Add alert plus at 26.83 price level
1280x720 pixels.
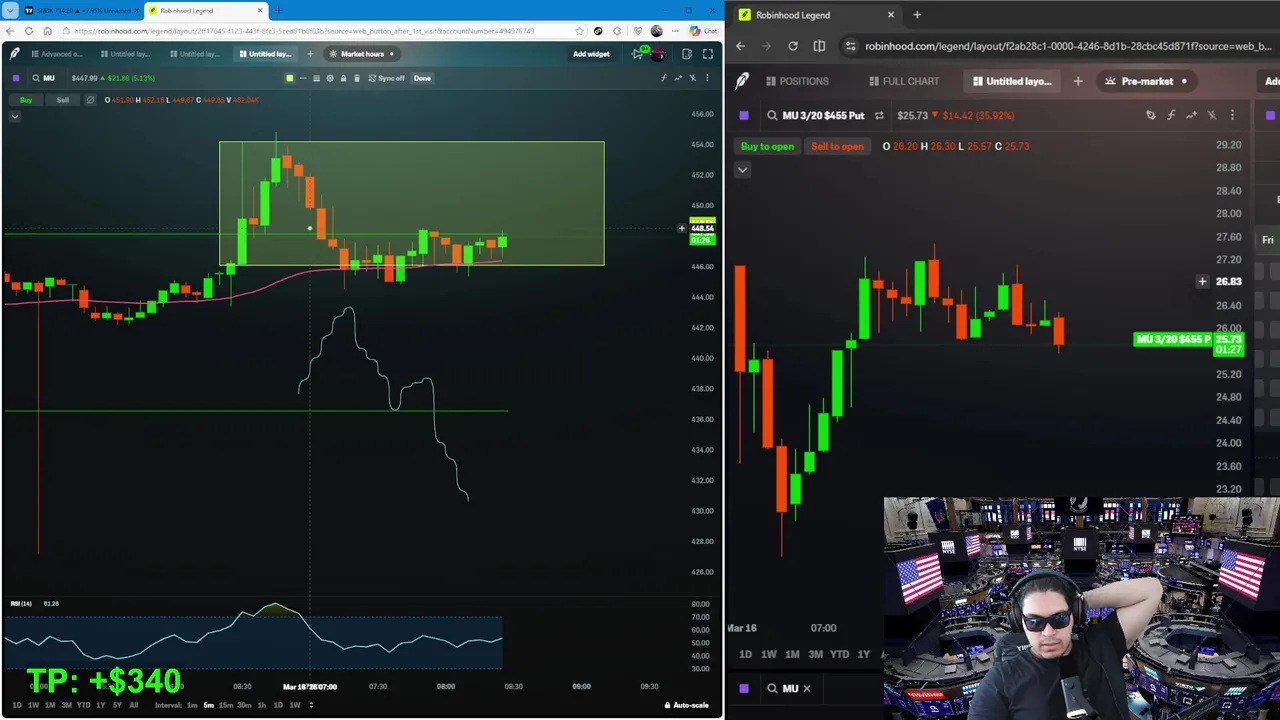[x=1202, y=282]
